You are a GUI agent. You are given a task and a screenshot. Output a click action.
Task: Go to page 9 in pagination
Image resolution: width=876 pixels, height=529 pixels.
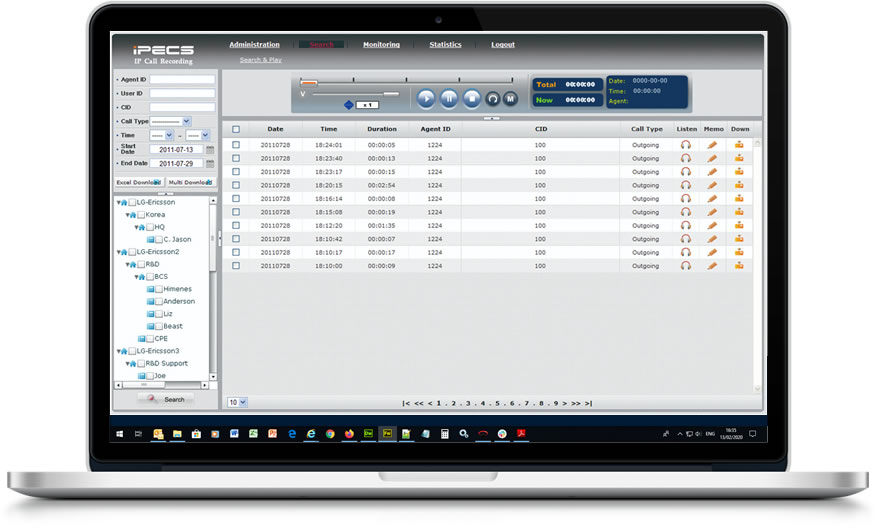click(x=556, y=403)
